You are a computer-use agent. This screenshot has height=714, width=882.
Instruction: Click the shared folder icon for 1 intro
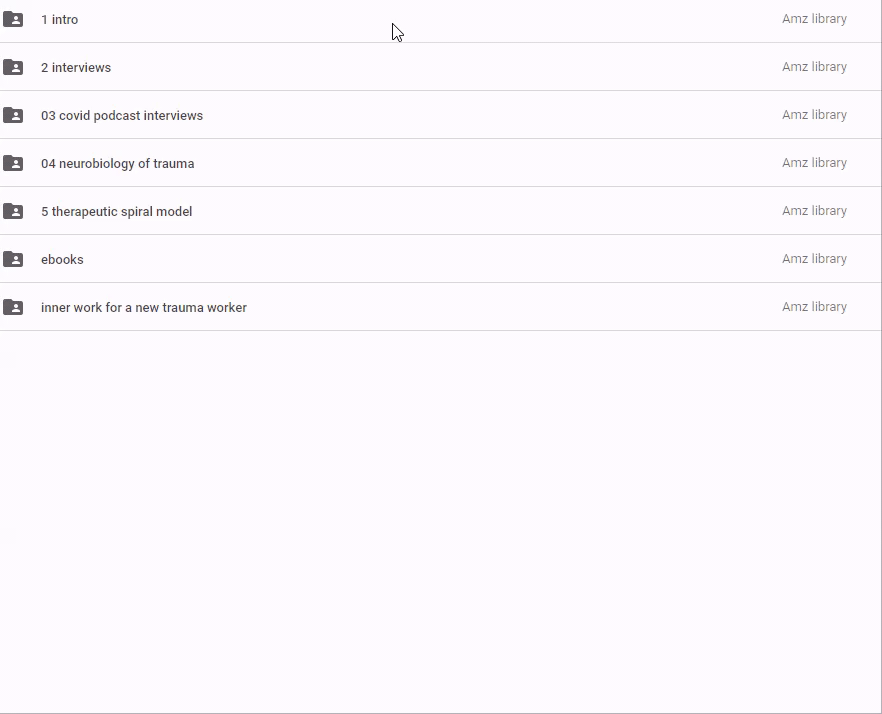point(13,19)
